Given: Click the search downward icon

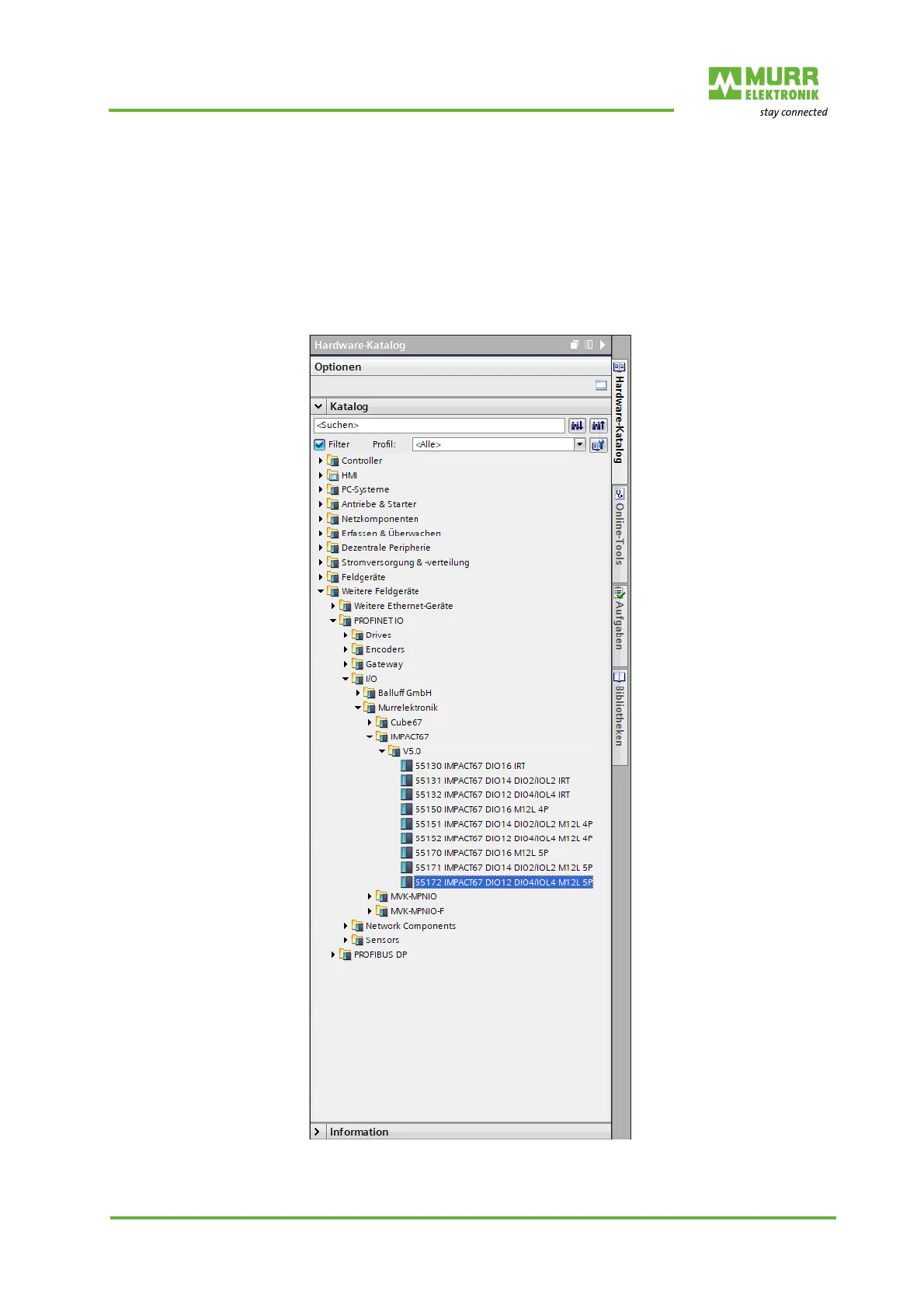Looking at the screenshot, I should tap(577, 426).
